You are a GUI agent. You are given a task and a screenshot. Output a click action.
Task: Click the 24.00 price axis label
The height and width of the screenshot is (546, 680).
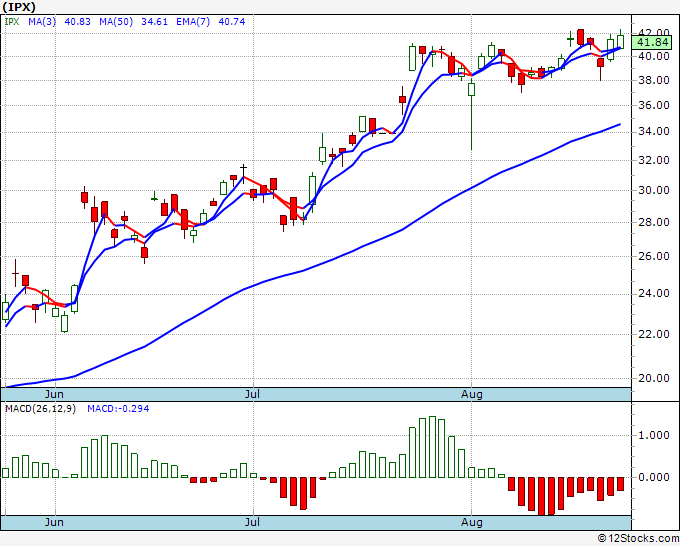click(654, 294)
